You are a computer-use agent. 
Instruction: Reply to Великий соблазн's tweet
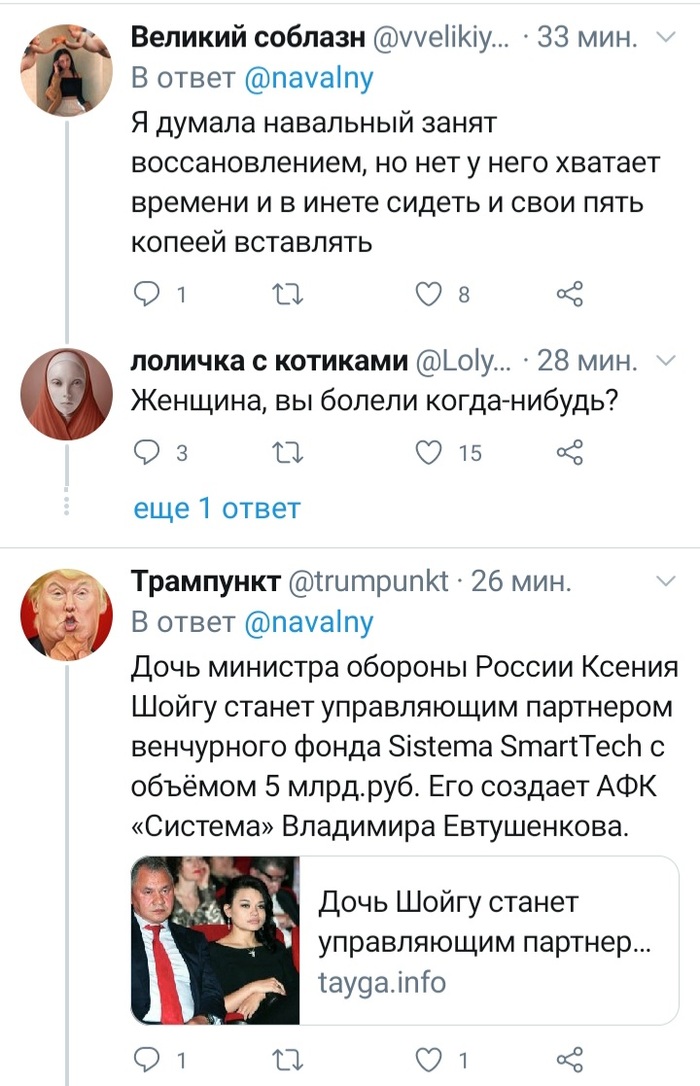point(147,294)
